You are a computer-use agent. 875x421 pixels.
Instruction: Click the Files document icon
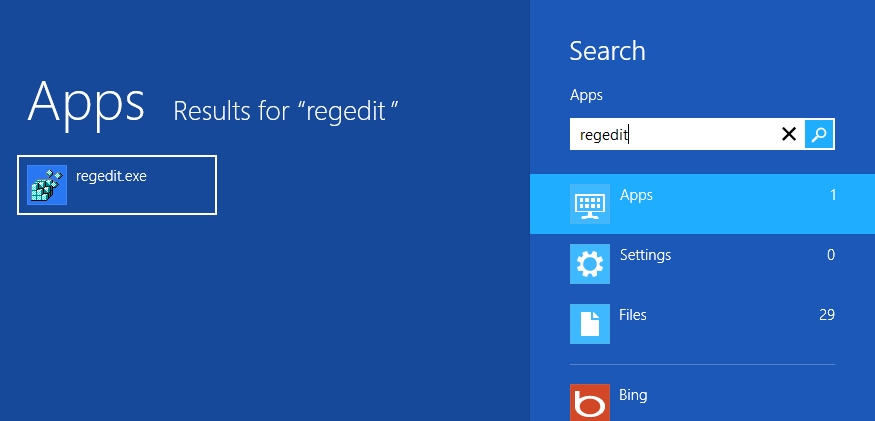pyautogui.click(x=589, y=324)
